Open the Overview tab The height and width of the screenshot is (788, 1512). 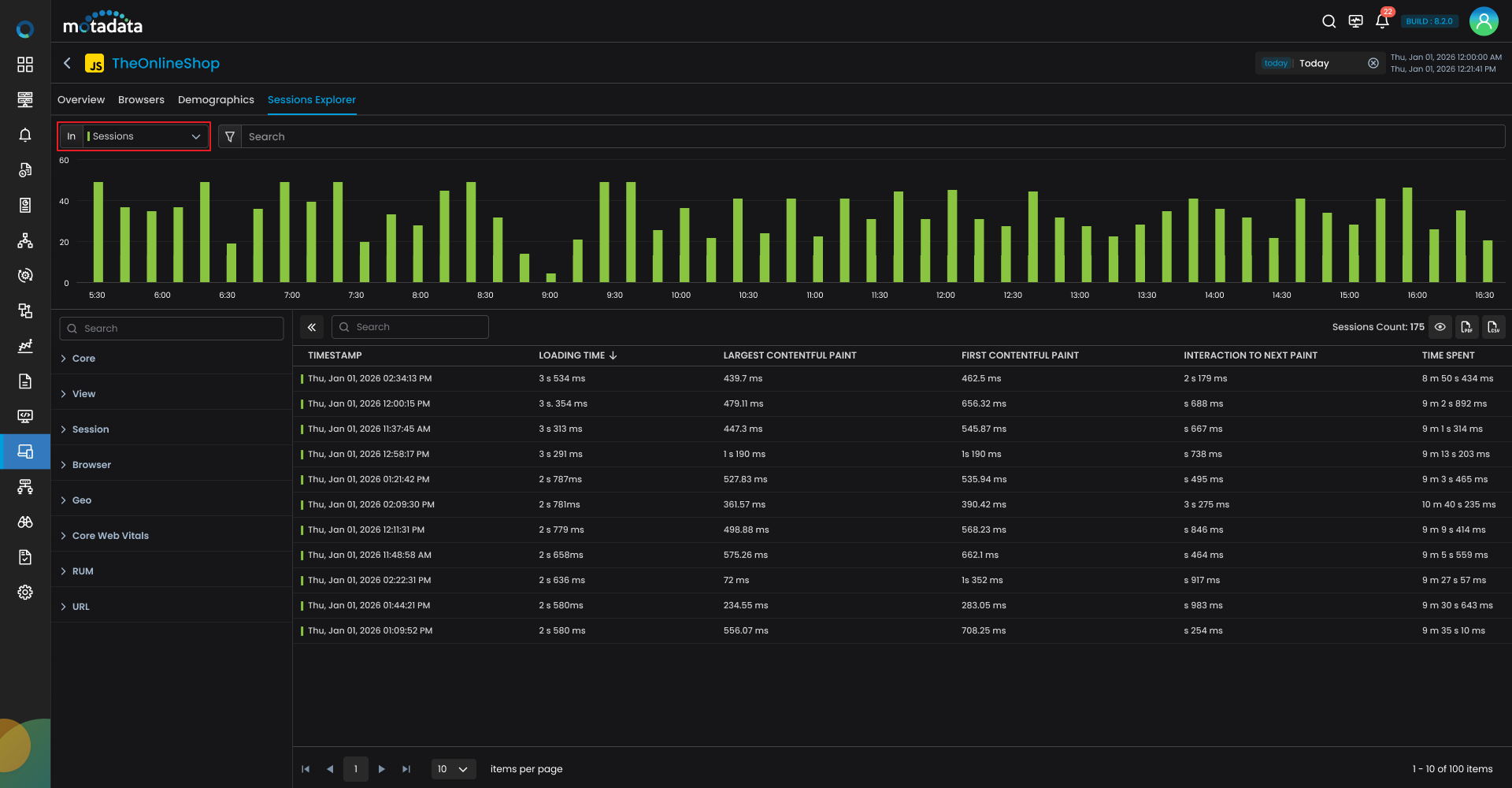click(81, 100)
